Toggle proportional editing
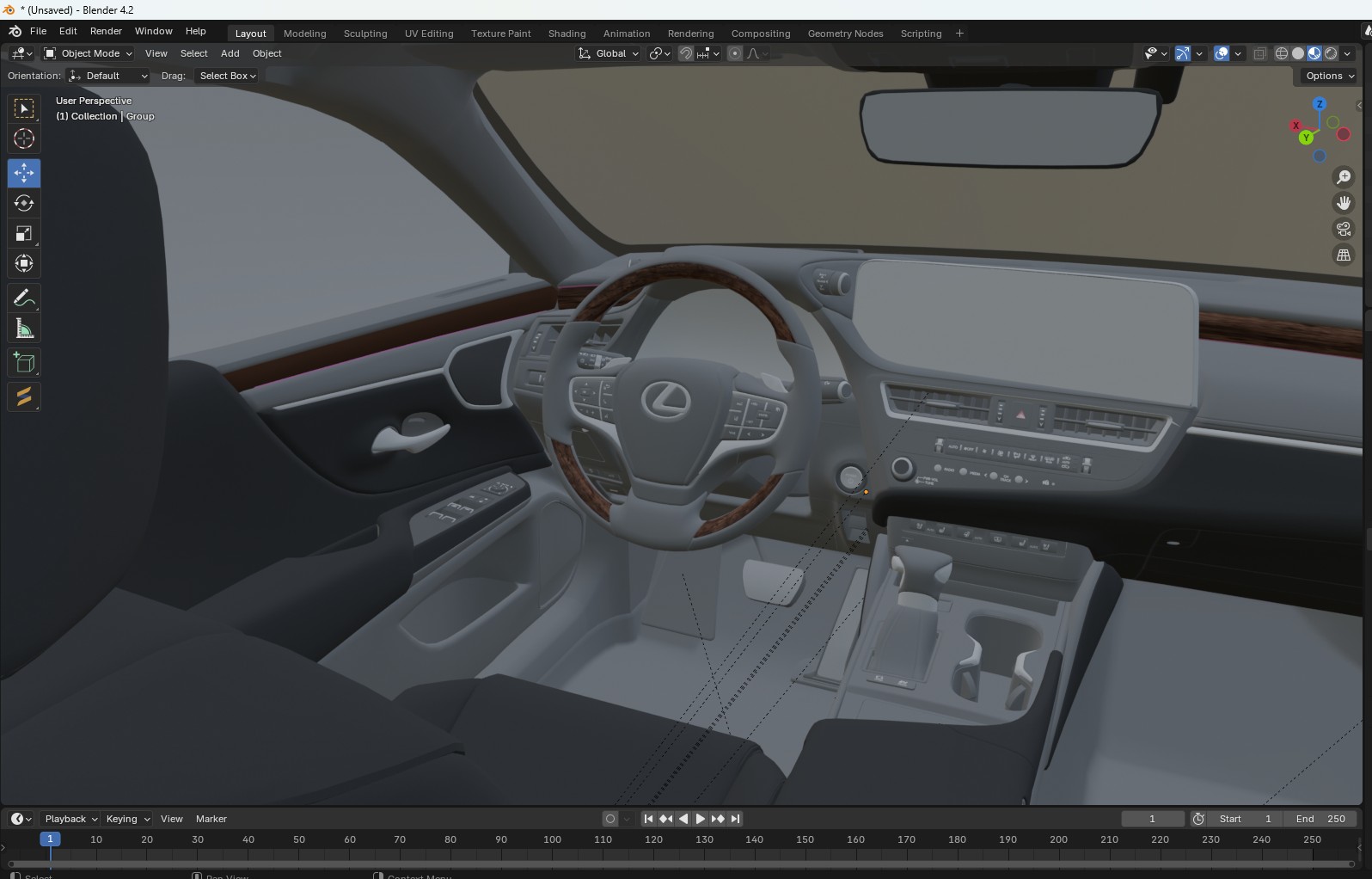This screenshot has height=879, width=1372. pos(735,53)
